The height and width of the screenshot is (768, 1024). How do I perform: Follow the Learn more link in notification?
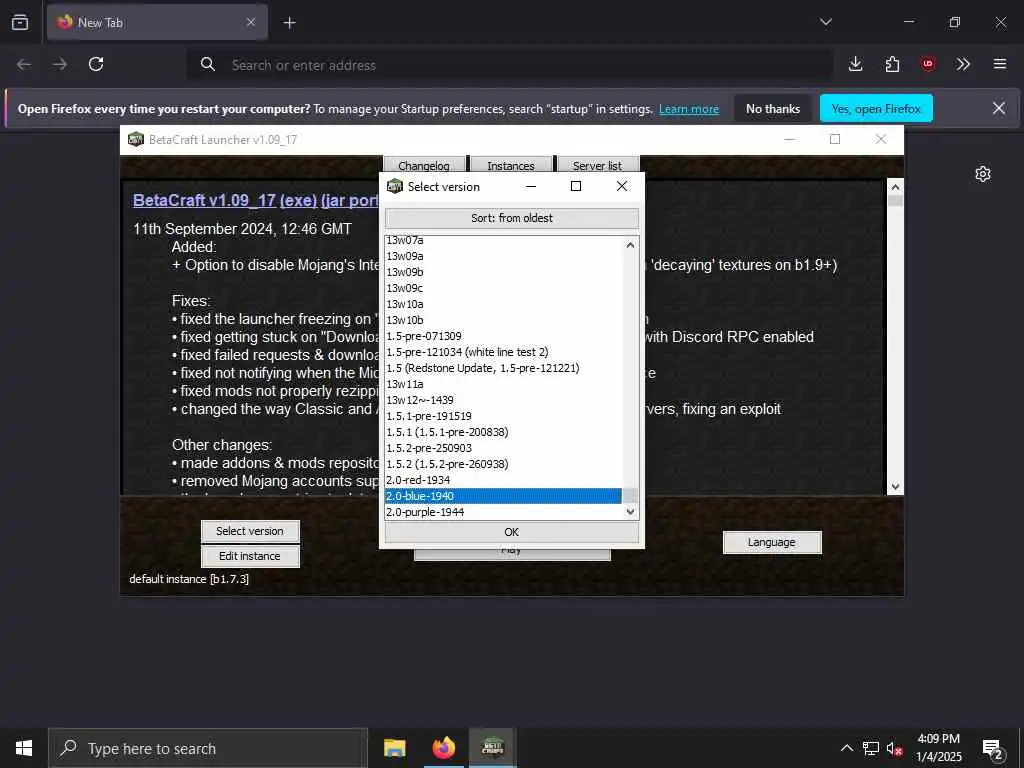click(688, 109)
